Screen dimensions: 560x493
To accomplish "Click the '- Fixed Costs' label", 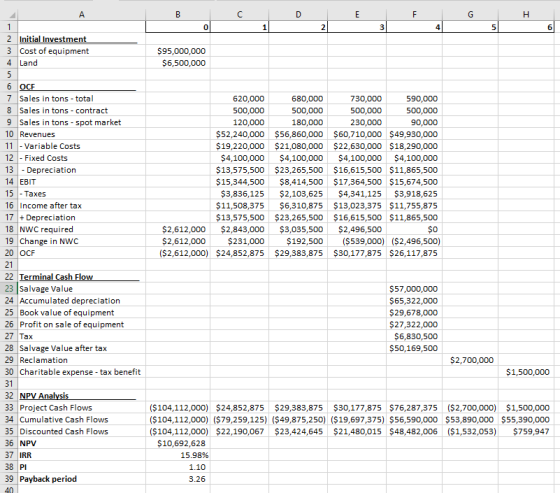I will pos(43,158).
